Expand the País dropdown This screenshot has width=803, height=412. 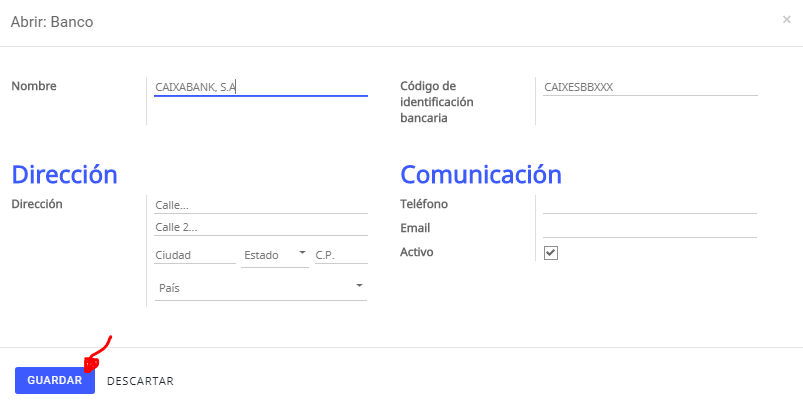(261, 288)
